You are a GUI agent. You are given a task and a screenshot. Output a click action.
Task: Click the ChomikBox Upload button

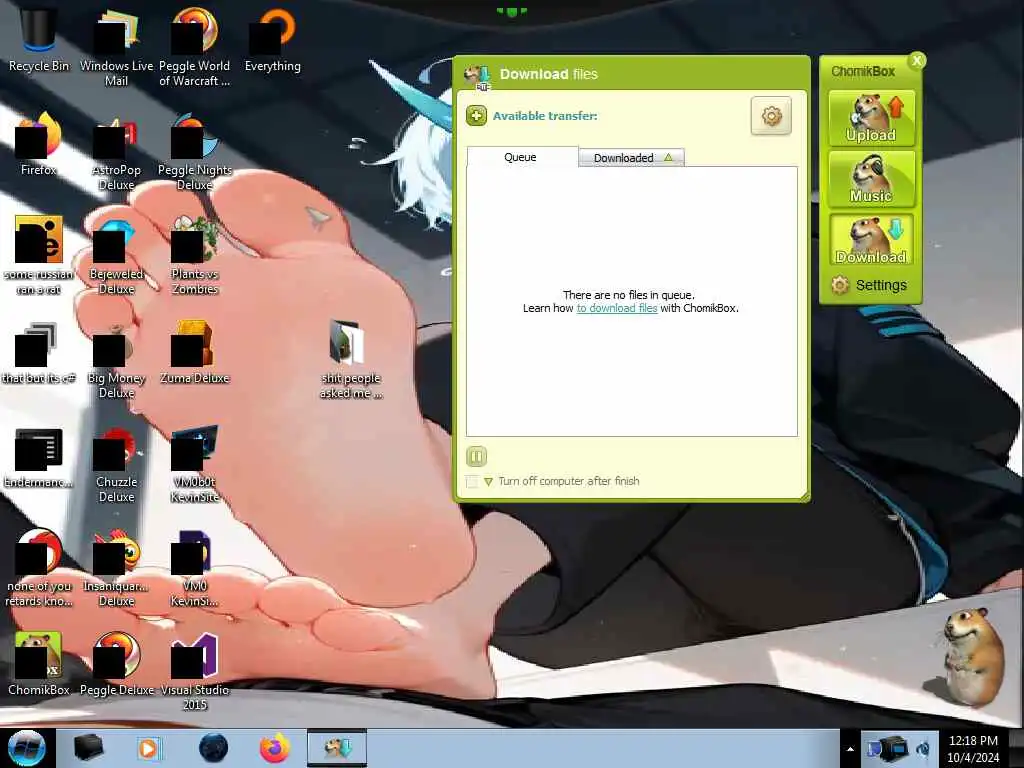(871, 118)
